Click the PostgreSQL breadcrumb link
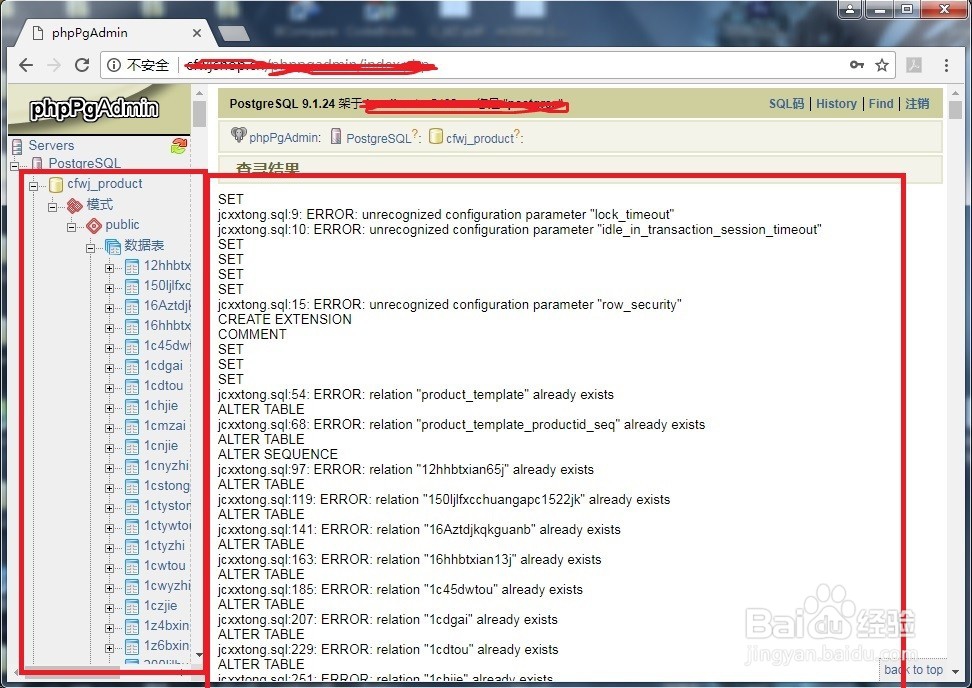The width and height of the screenshot is (972, 688). (x=378, y=138)
